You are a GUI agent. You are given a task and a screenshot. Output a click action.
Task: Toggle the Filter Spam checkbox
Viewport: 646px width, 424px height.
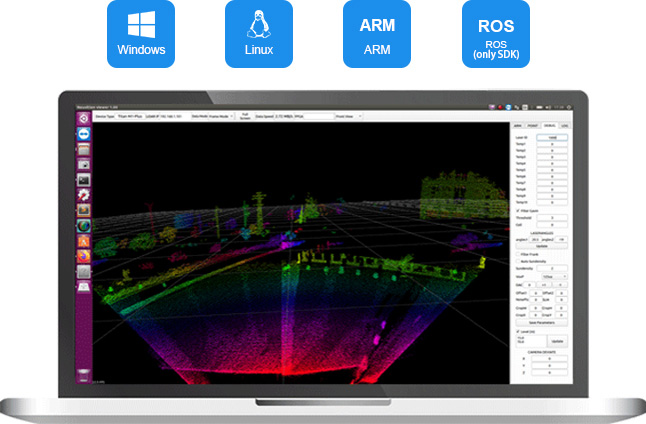pyautogui.click(x=517, y=211)
